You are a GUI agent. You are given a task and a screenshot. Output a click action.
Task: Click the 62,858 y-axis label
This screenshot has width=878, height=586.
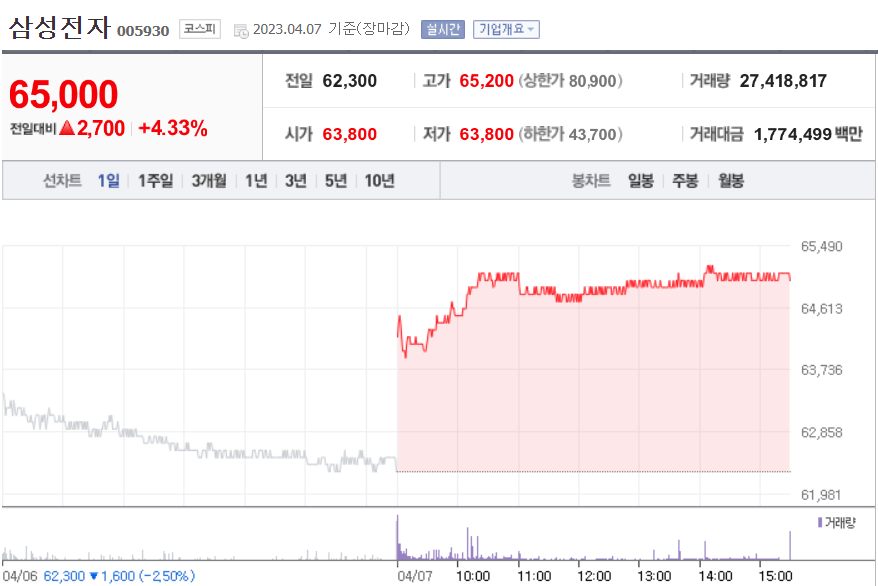pos(821,432)
